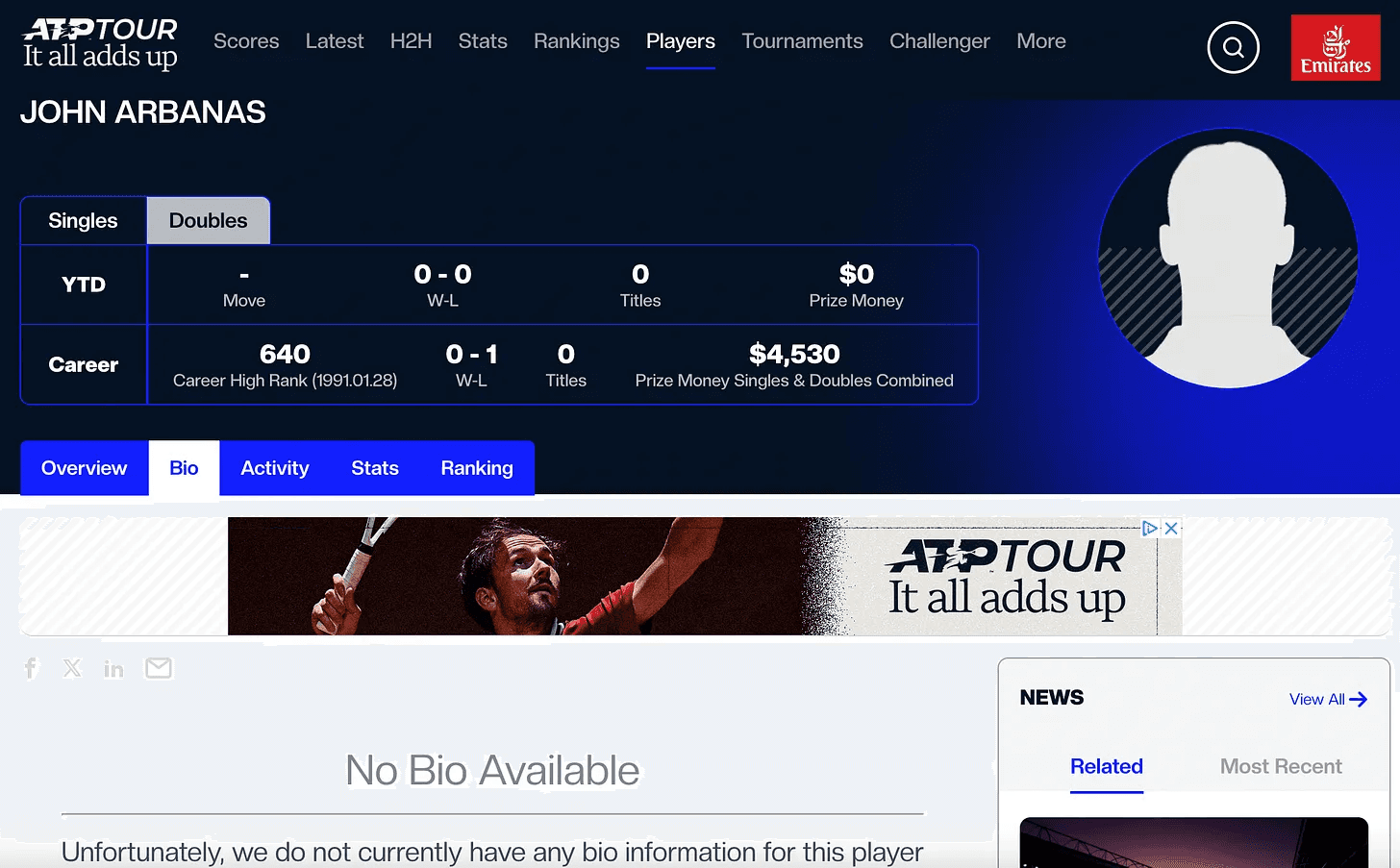Open the search magnifier icon

pyautogui.click(x=1233, y=47)
